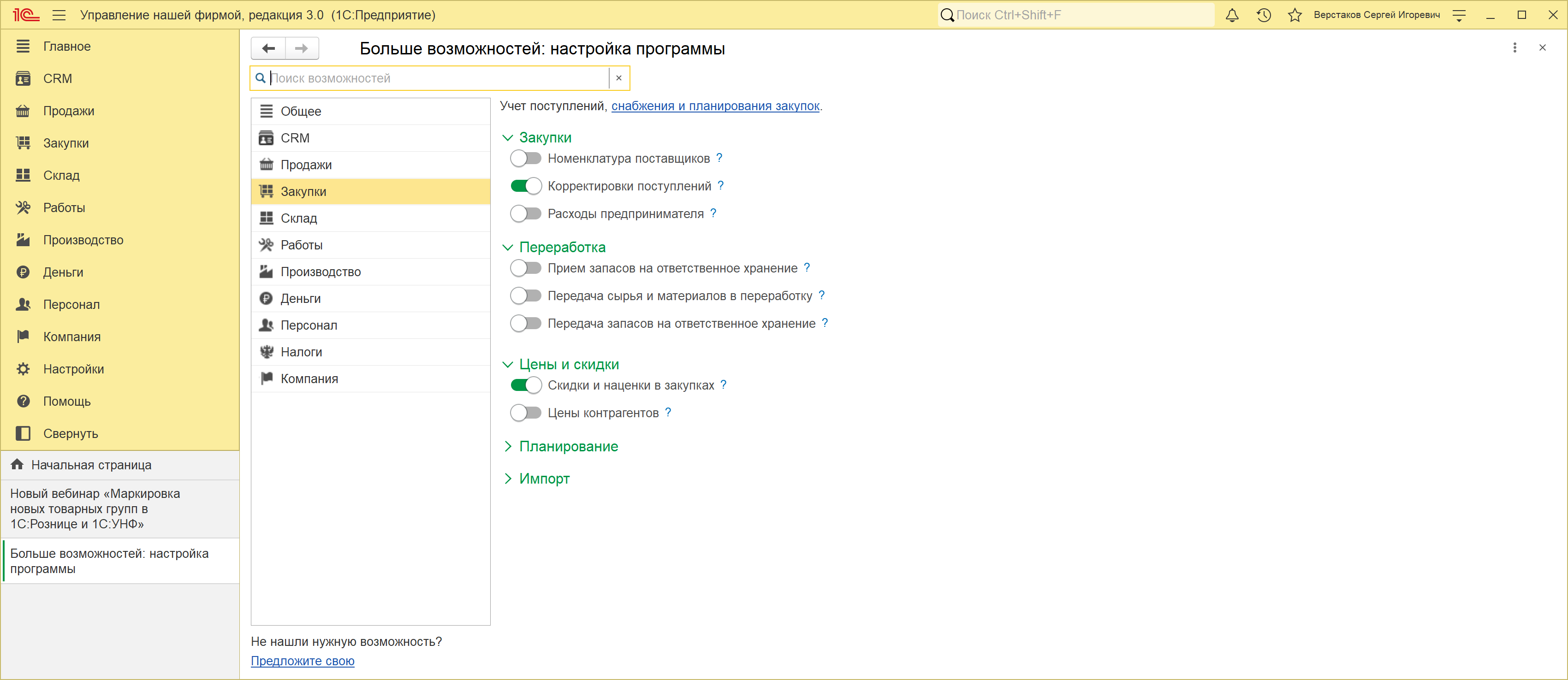The width and height of the screenshot is (1568, 680).
Task: Select Персонал in the settings category list
Action: pos(371,325)
